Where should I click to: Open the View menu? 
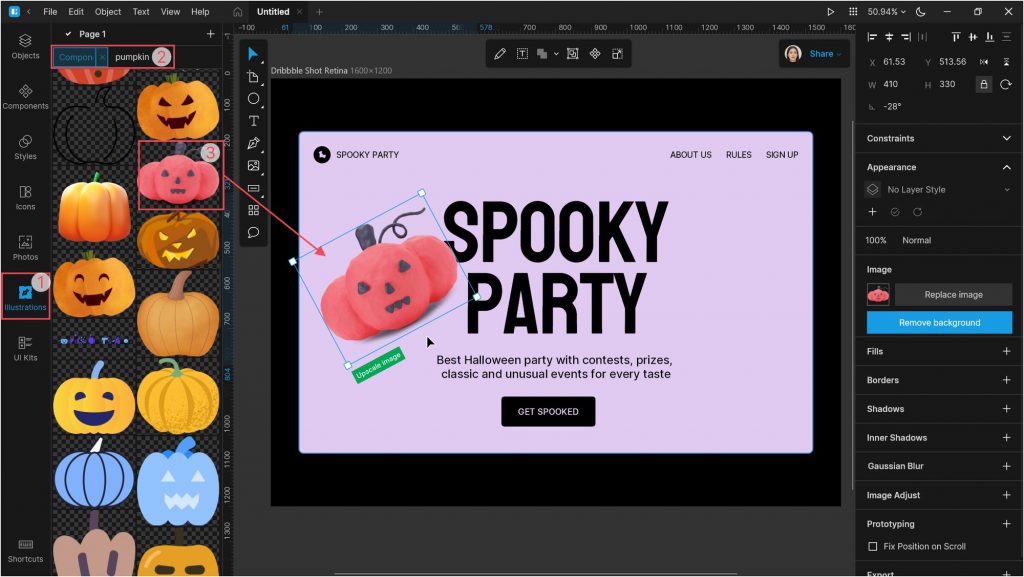[170, 12]
